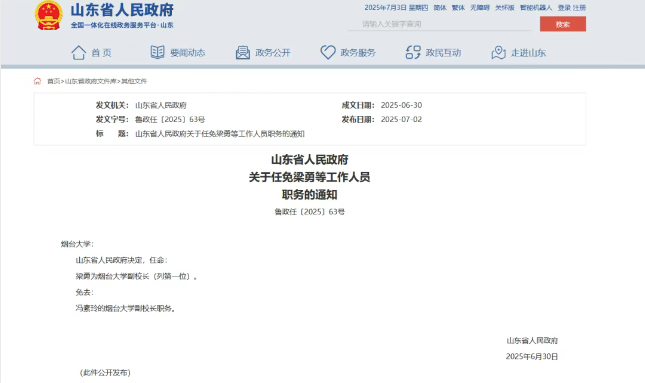The image size is (645, 383).
Task: Click the red 搜索 search button
Action: (x=563, y=24)
